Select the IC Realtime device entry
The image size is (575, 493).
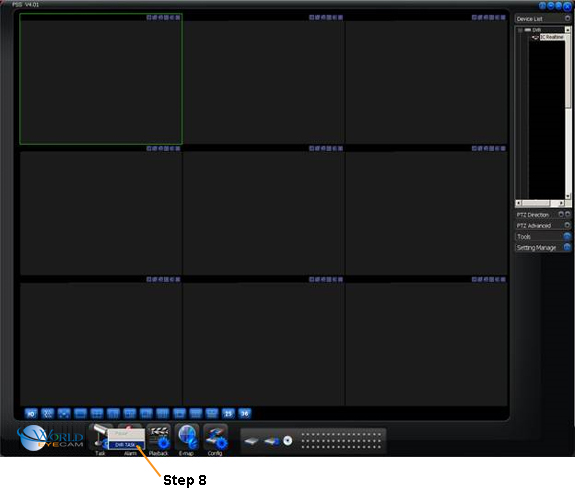pos(552,37)
